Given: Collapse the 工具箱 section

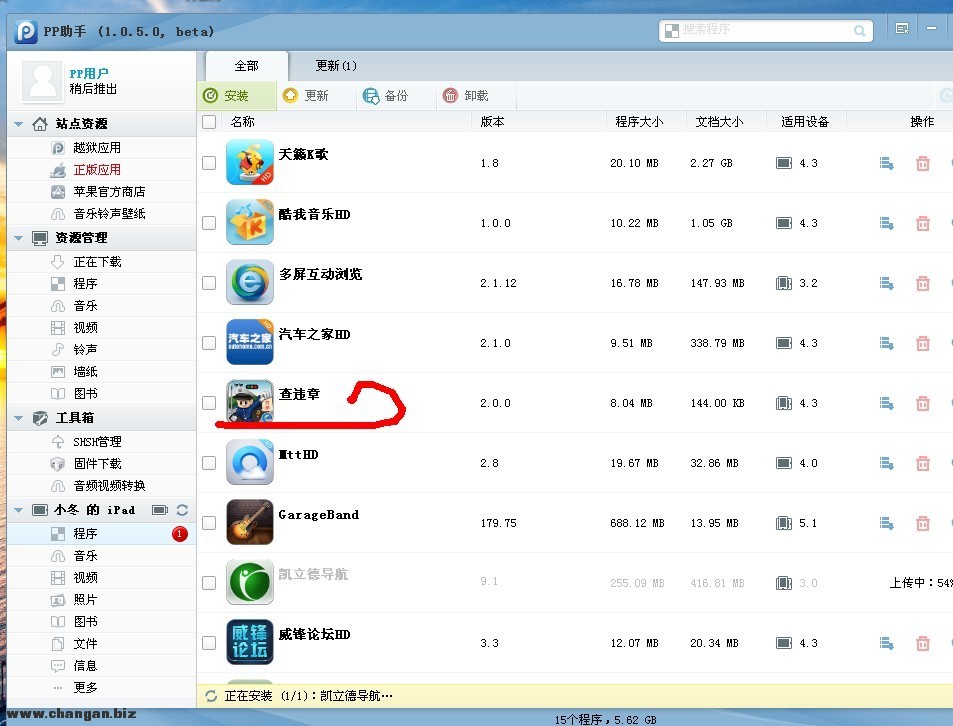Looking at the screenshot, I should pyautogui.click(x=18, y=418).
